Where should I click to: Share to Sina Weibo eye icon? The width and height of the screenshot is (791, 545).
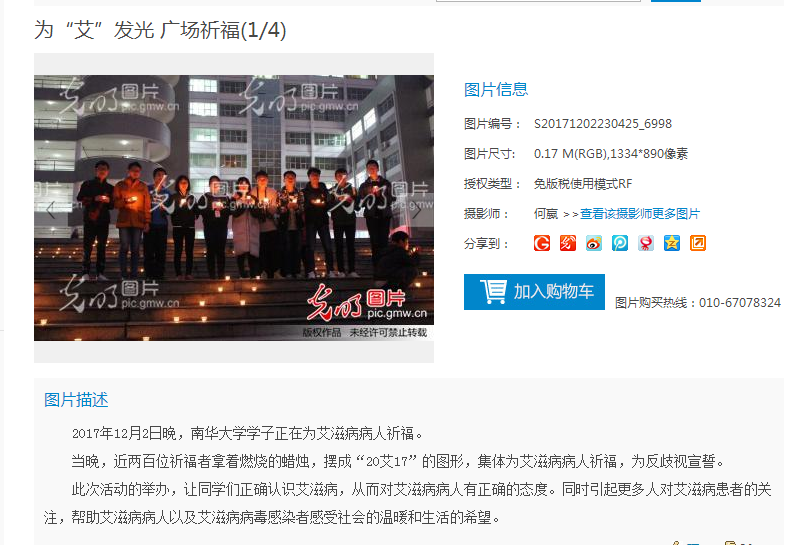point(594,243)
